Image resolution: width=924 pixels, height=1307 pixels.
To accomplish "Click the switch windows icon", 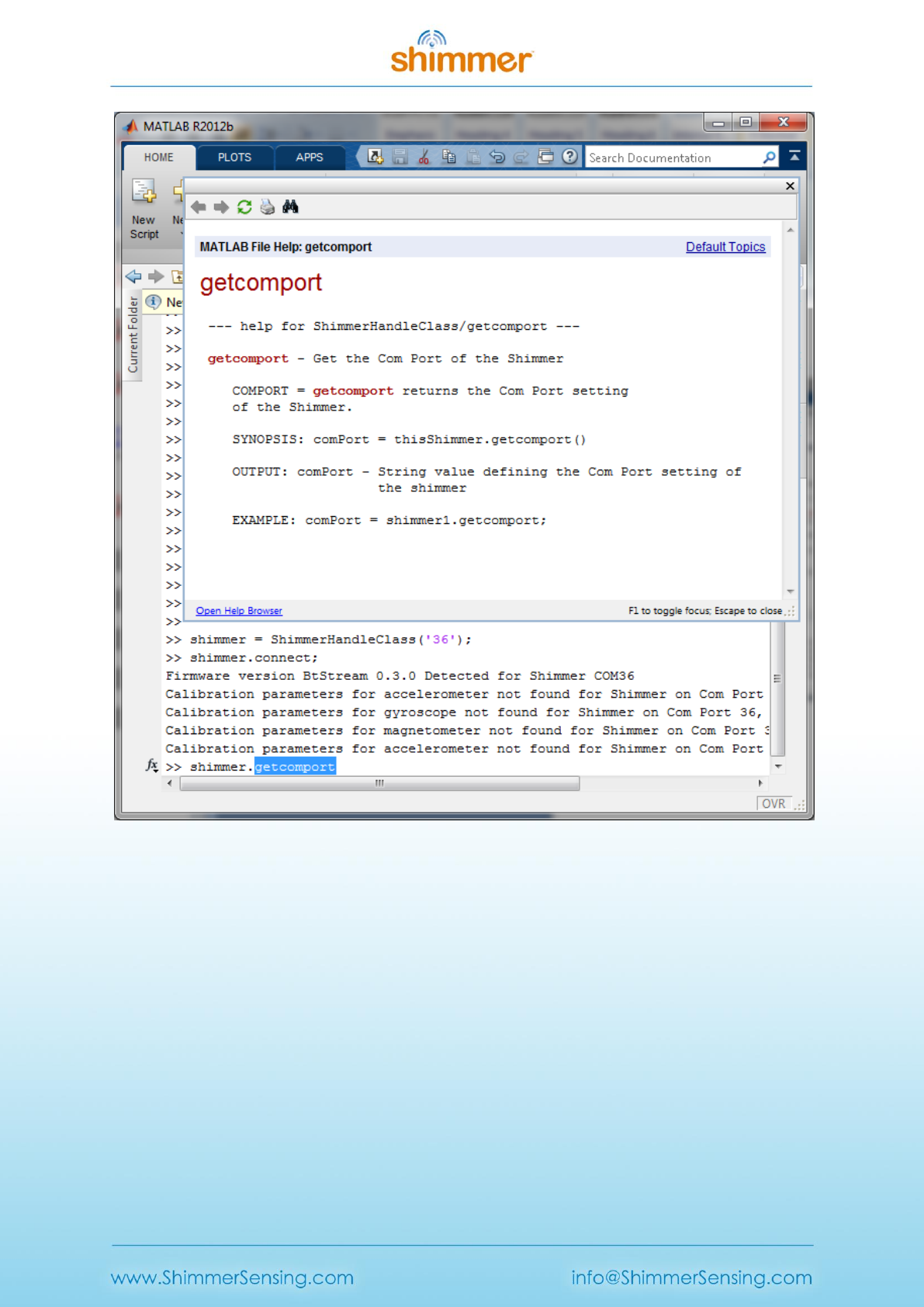I will [x=545, y=157].
